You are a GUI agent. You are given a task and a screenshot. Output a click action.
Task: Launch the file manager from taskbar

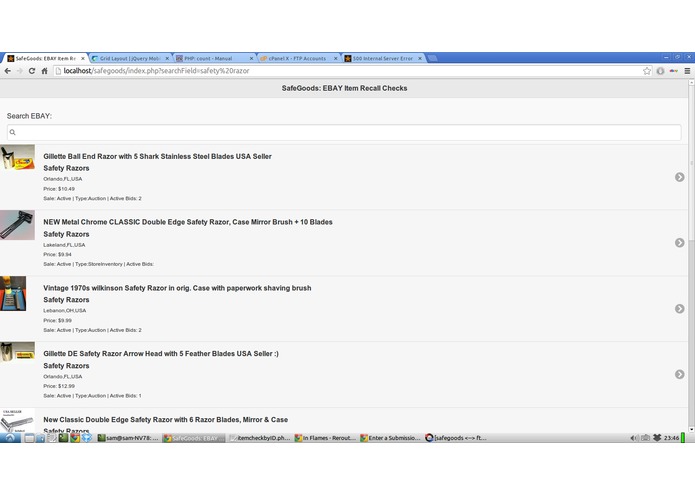pos(40,438)
